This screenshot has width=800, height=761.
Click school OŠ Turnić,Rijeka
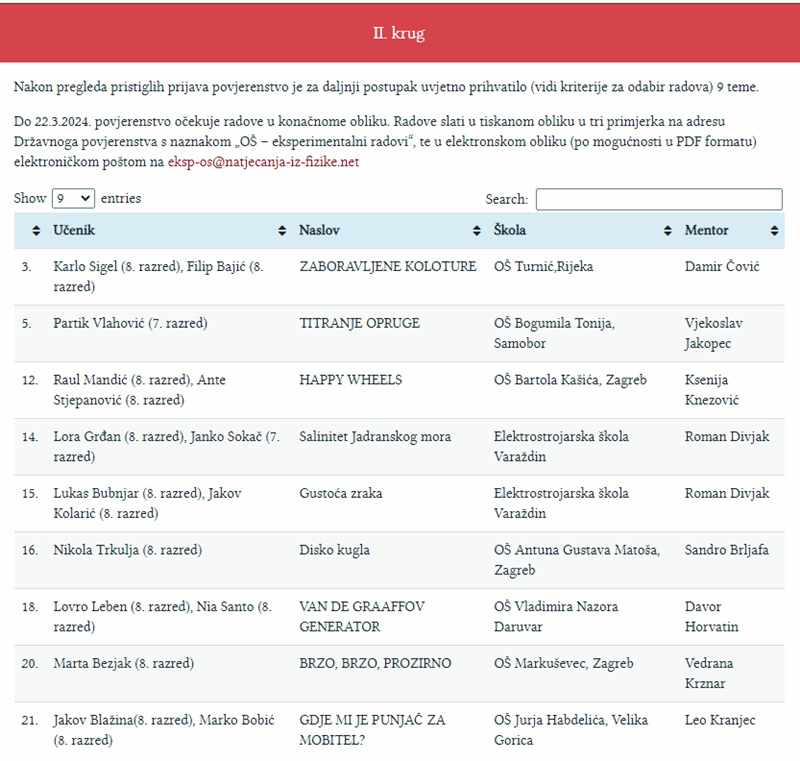pos(543,266)
